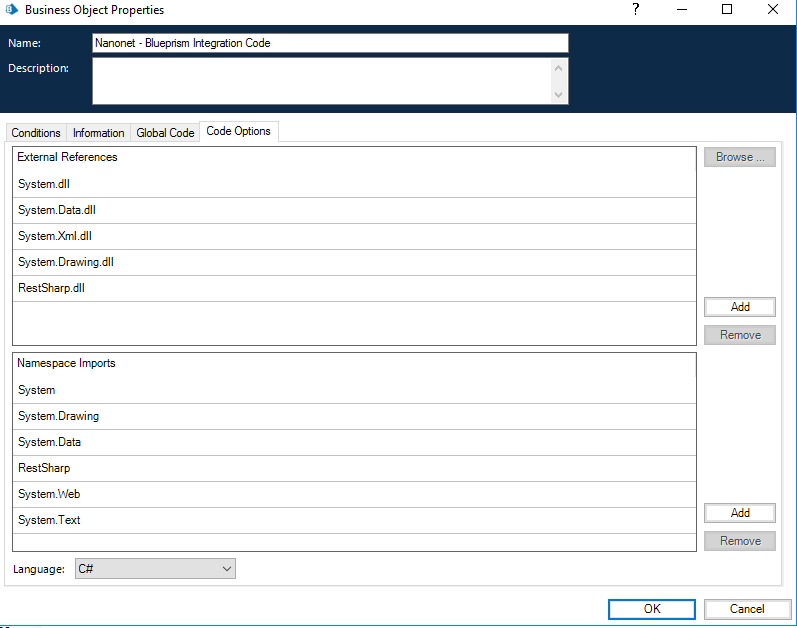
Task: Click the External References header
Action: tap(67, 157)
